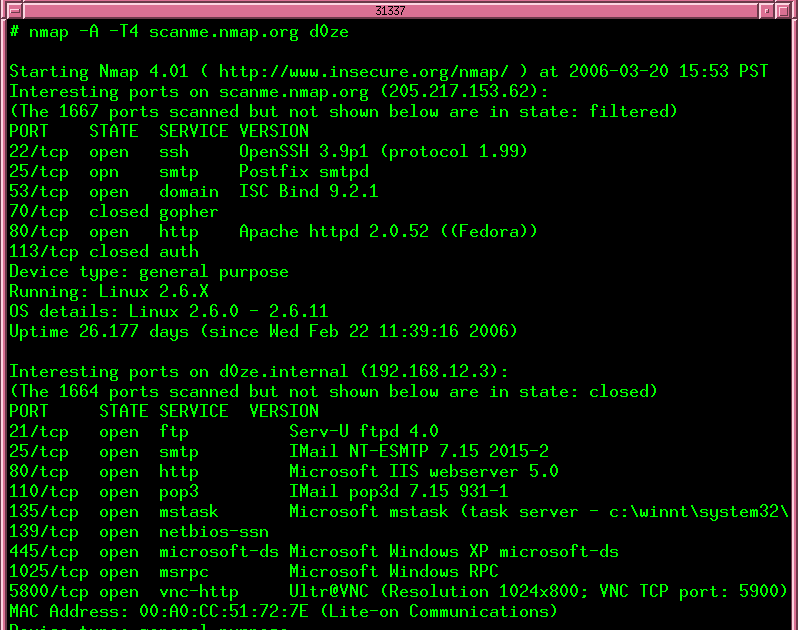
Task: Click the 'ftp' service on 21/tcp
Action: tap(174, 432)
